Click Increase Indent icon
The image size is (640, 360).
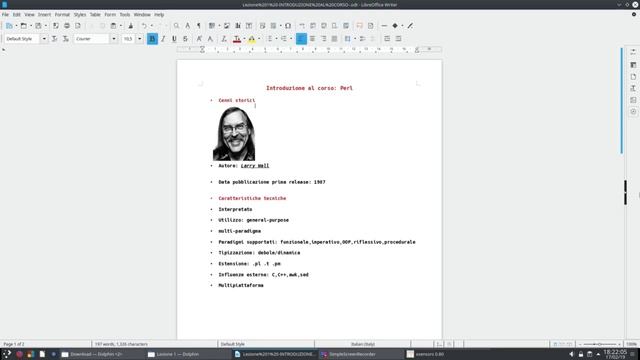(x=387, y=39)
